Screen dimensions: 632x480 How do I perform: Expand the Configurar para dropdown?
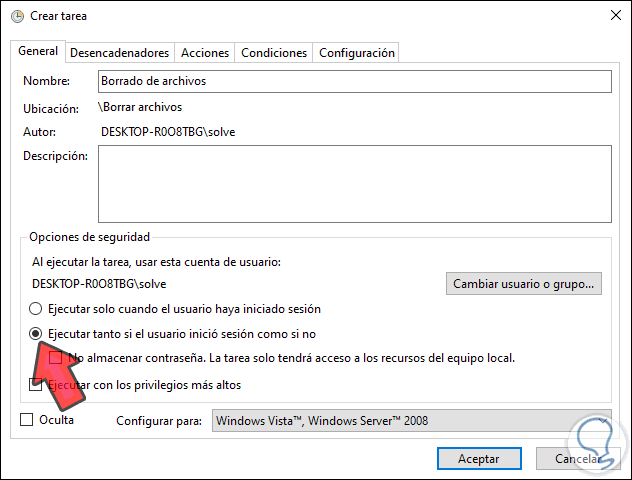tap(411, 421)
